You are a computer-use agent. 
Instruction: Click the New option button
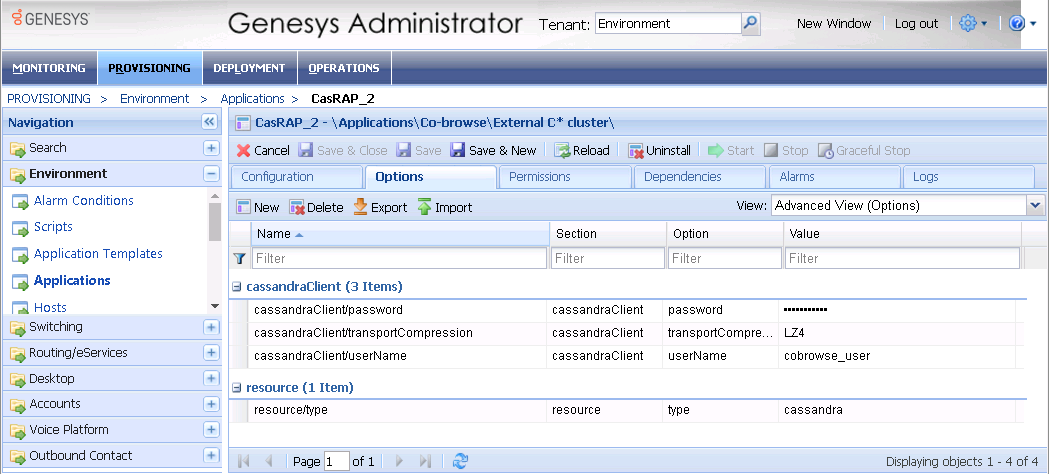(258, 207)
